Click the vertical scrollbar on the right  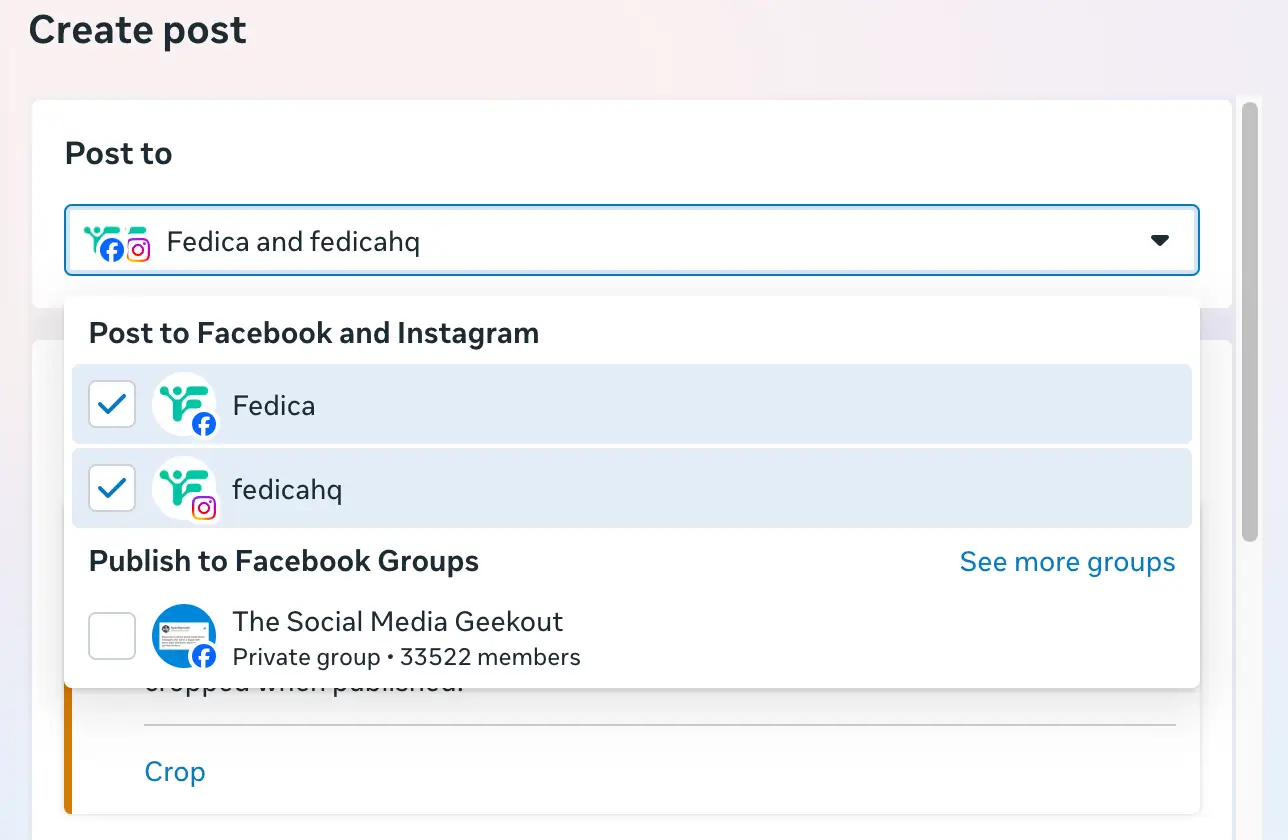pos(1249,320)
